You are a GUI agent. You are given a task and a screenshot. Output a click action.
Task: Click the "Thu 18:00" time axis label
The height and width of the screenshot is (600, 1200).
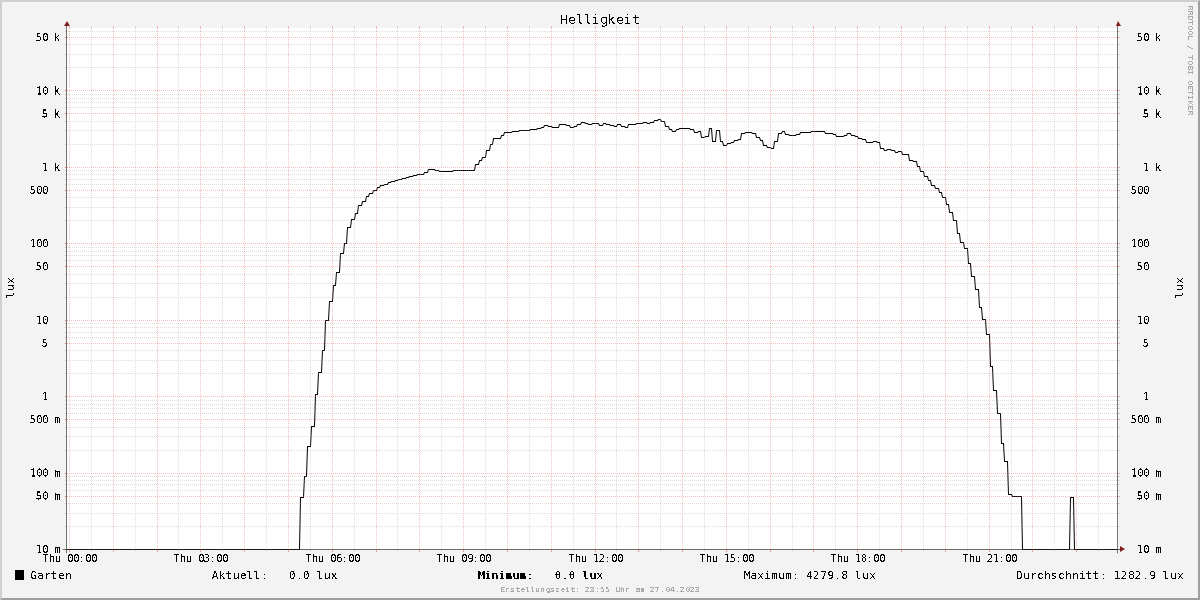click(858, 558)
